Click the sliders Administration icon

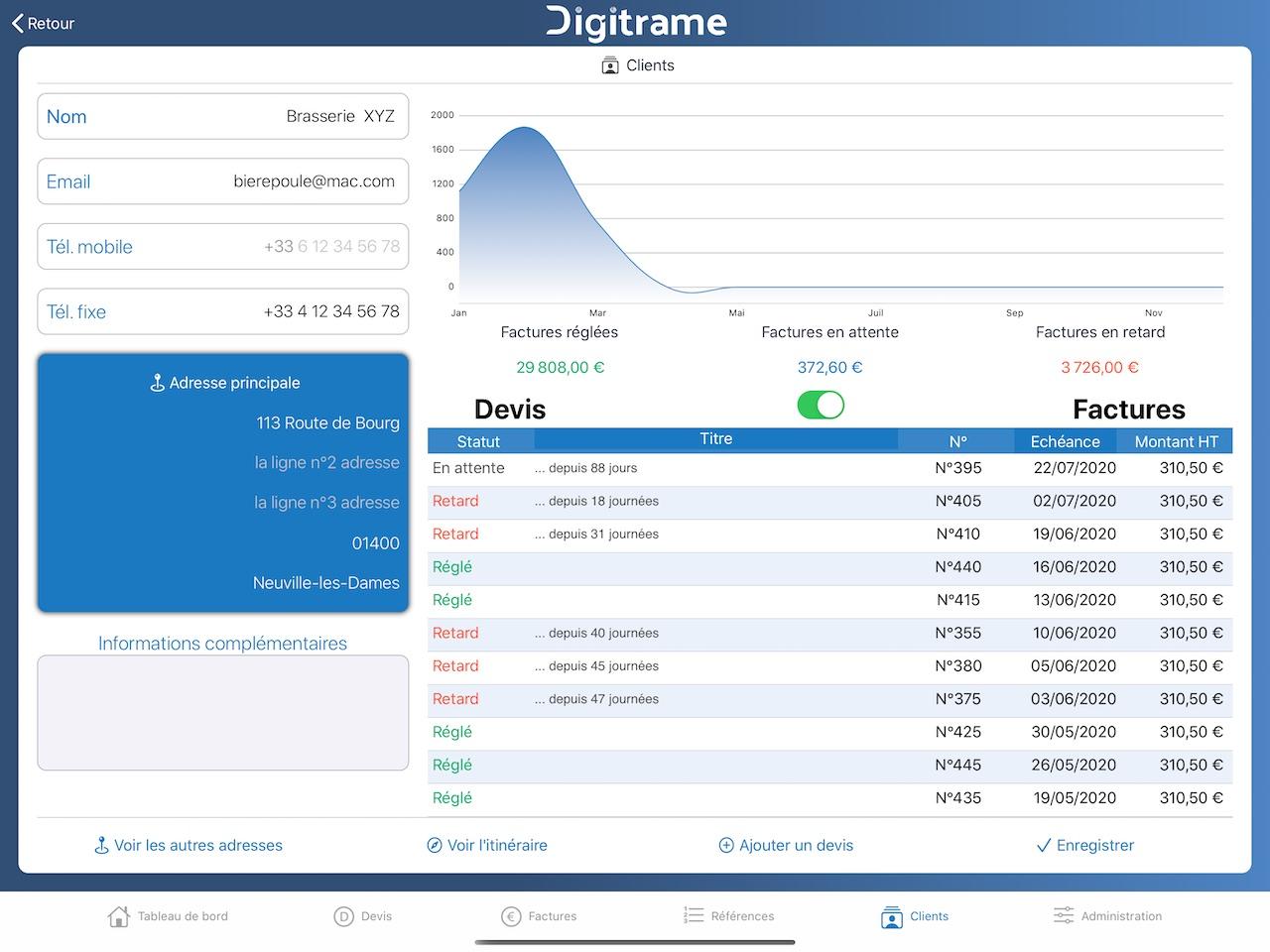click(1064, 915)
